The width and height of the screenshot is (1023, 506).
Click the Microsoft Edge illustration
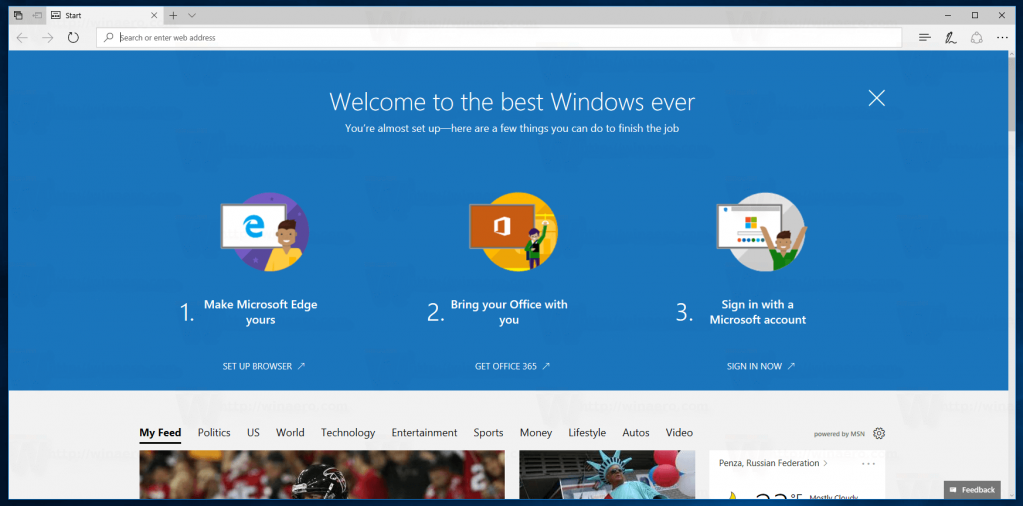pos(264,231)
